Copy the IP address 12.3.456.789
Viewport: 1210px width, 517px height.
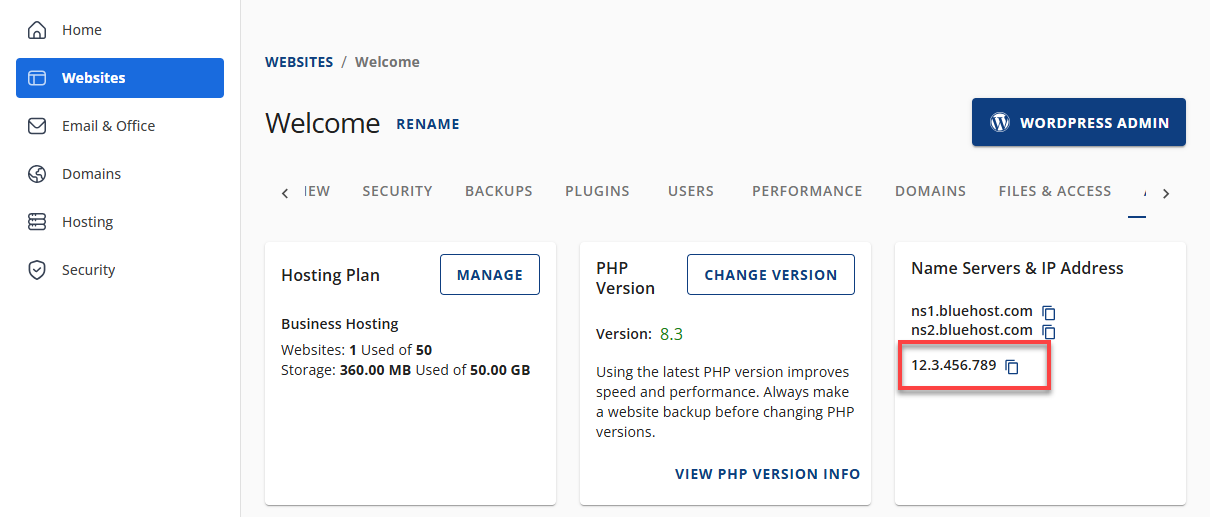1012,366
